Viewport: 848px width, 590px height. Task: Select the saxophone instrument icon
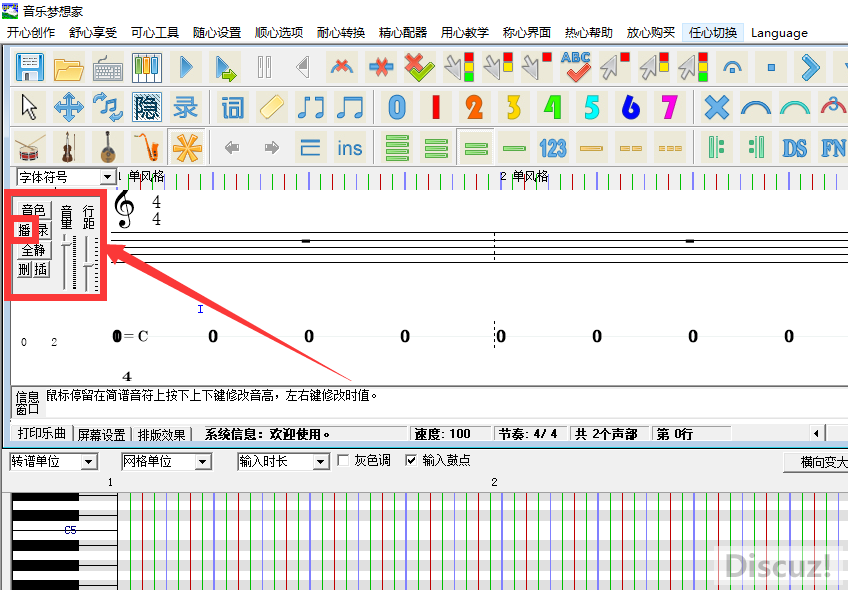147,147
